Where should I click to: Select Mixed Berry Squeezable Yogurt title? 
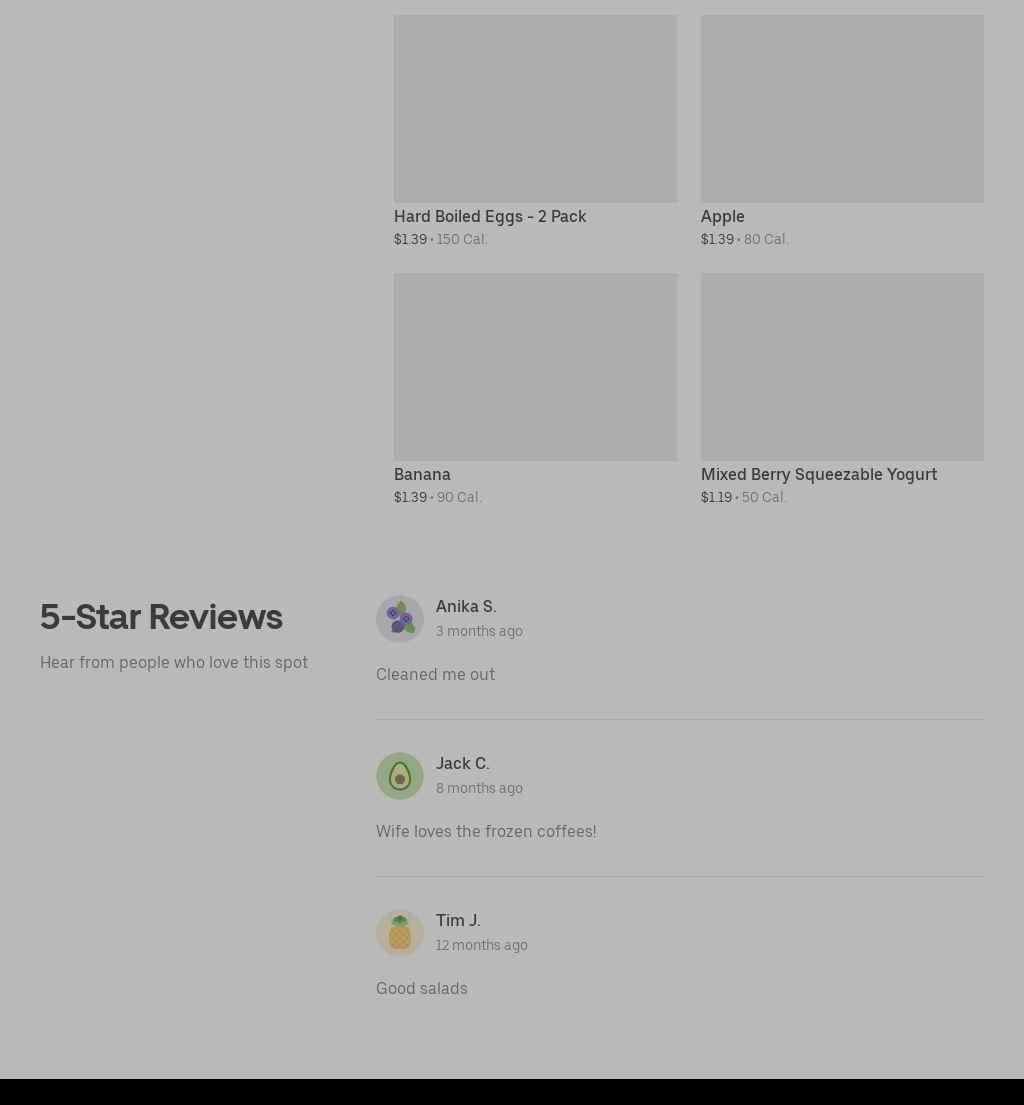coord(819,474)
